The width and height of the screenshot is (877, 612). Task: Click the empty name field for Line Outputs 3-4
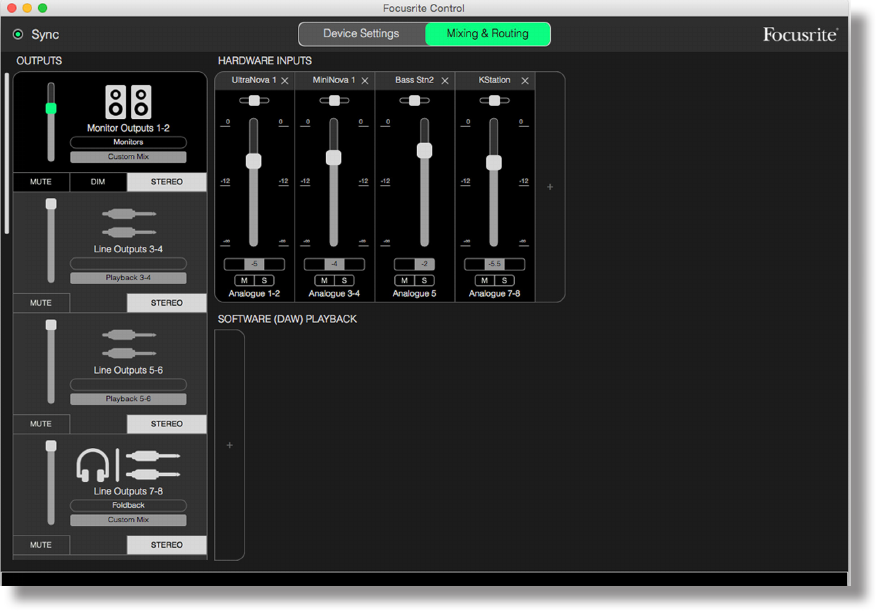[128, 263]
